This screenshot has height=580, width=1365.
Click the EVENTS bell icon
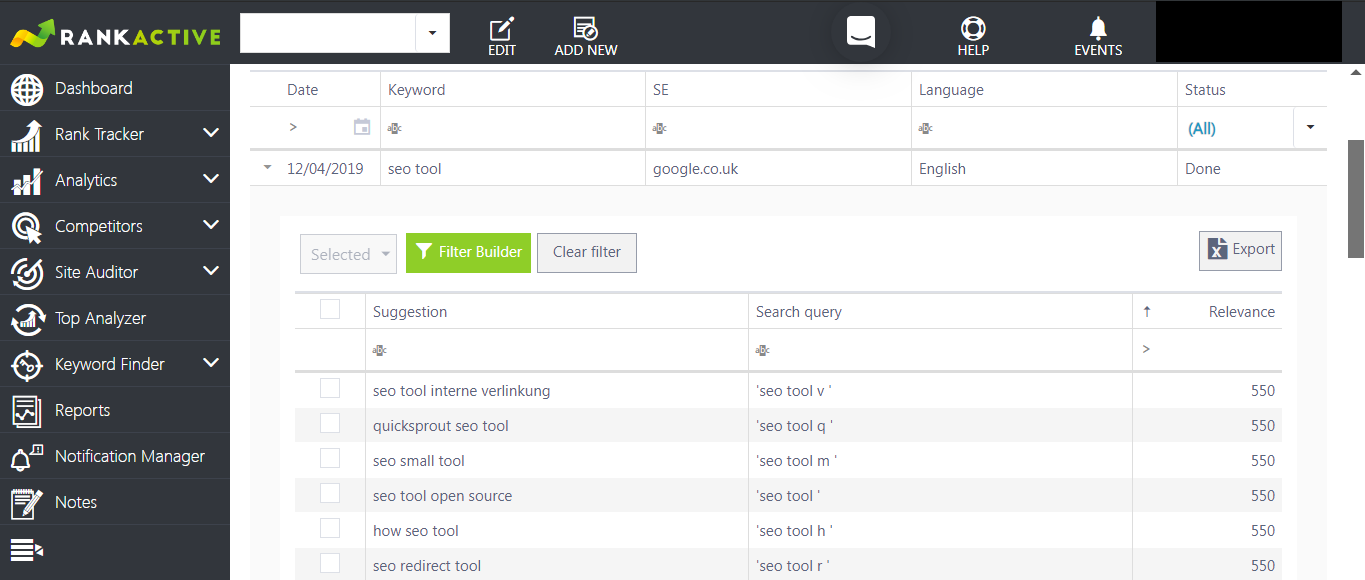click(1098, 28)
